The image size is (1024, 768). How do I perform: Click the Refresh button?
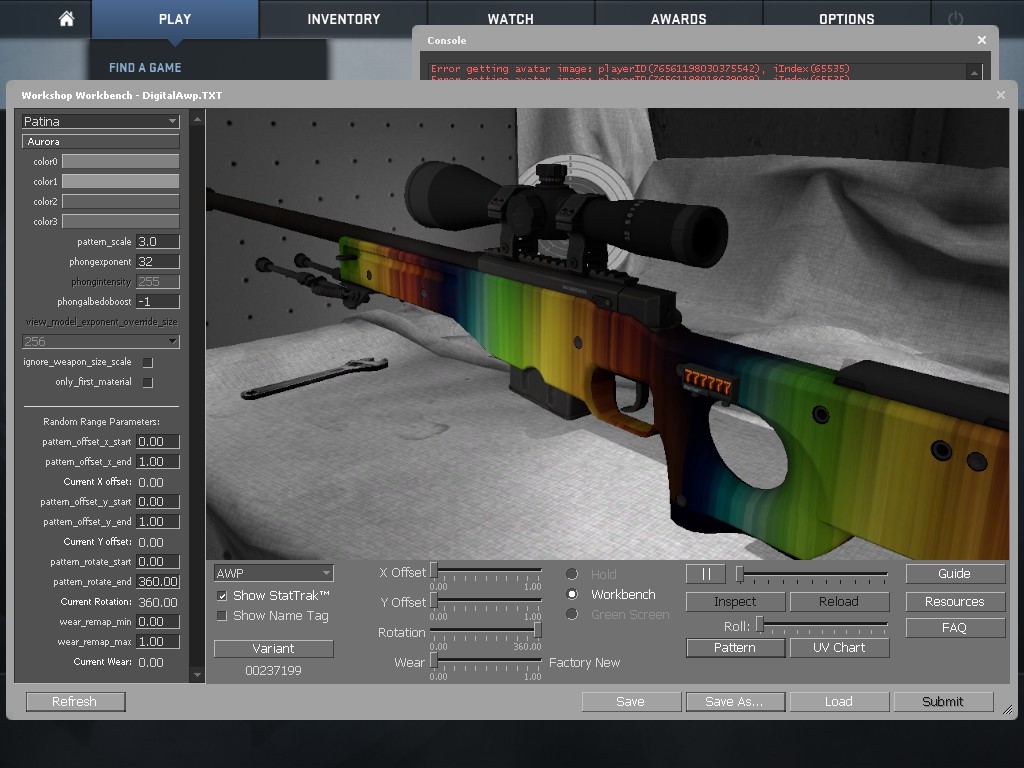75,701
